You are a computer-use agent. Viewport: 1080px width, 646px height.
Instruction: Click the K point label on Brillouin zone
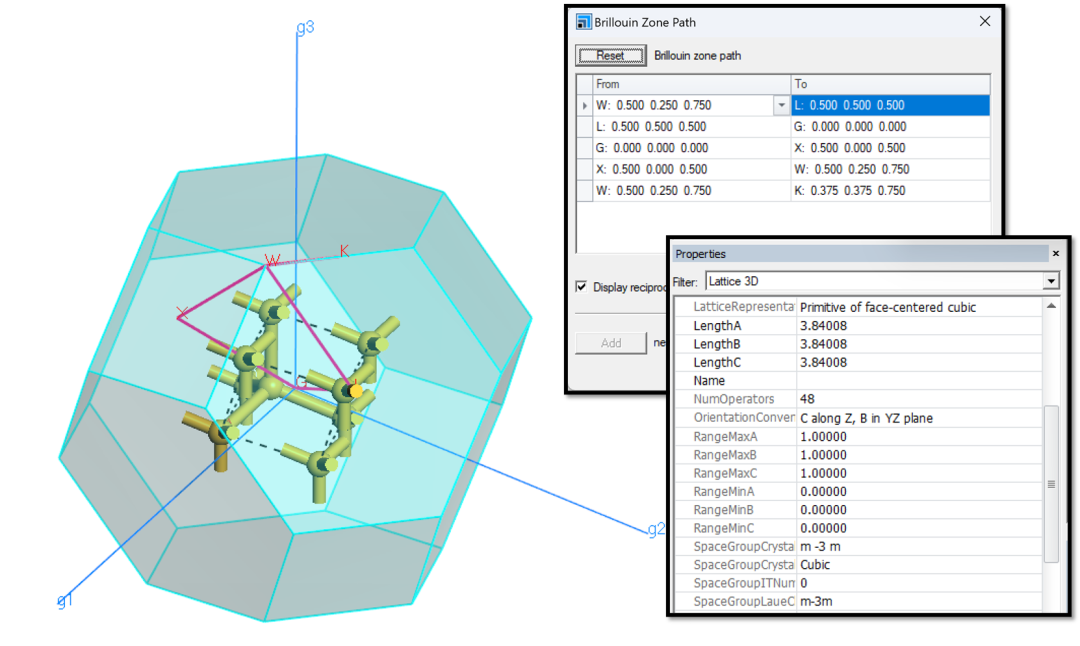344,251
